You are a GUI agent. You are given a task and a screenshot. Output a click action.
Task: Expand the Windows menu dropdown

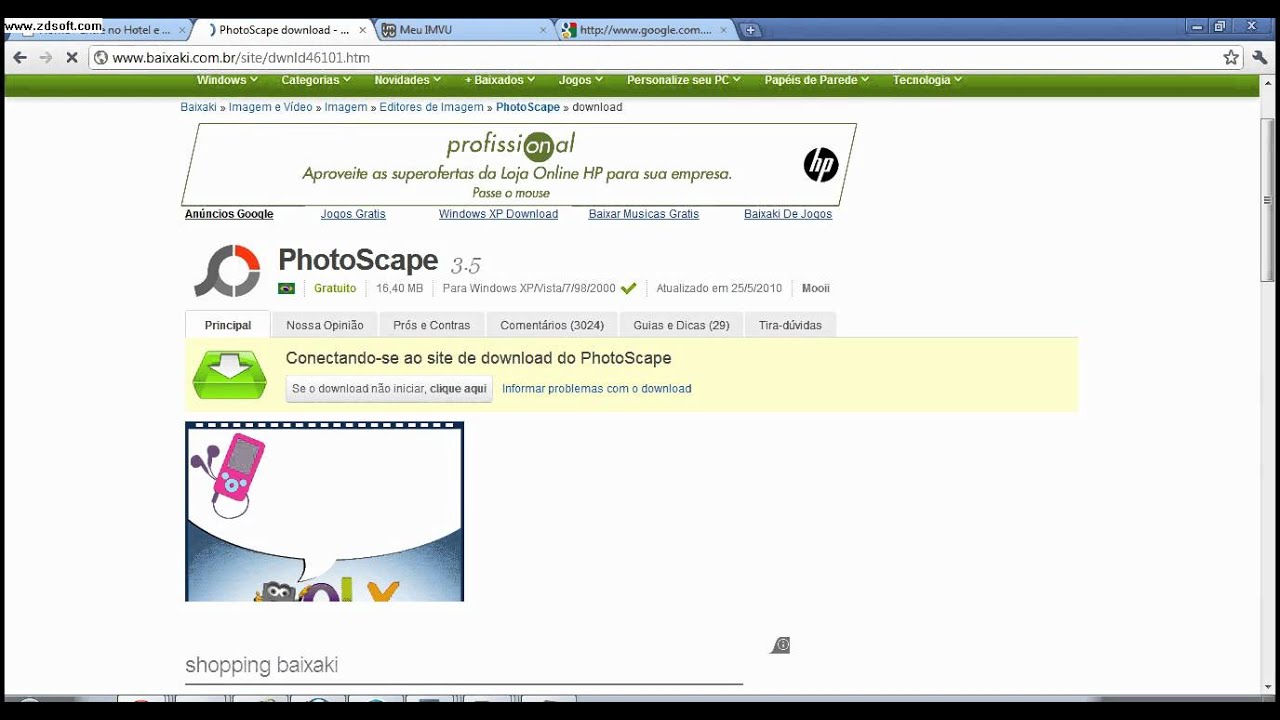click(227, 80)
